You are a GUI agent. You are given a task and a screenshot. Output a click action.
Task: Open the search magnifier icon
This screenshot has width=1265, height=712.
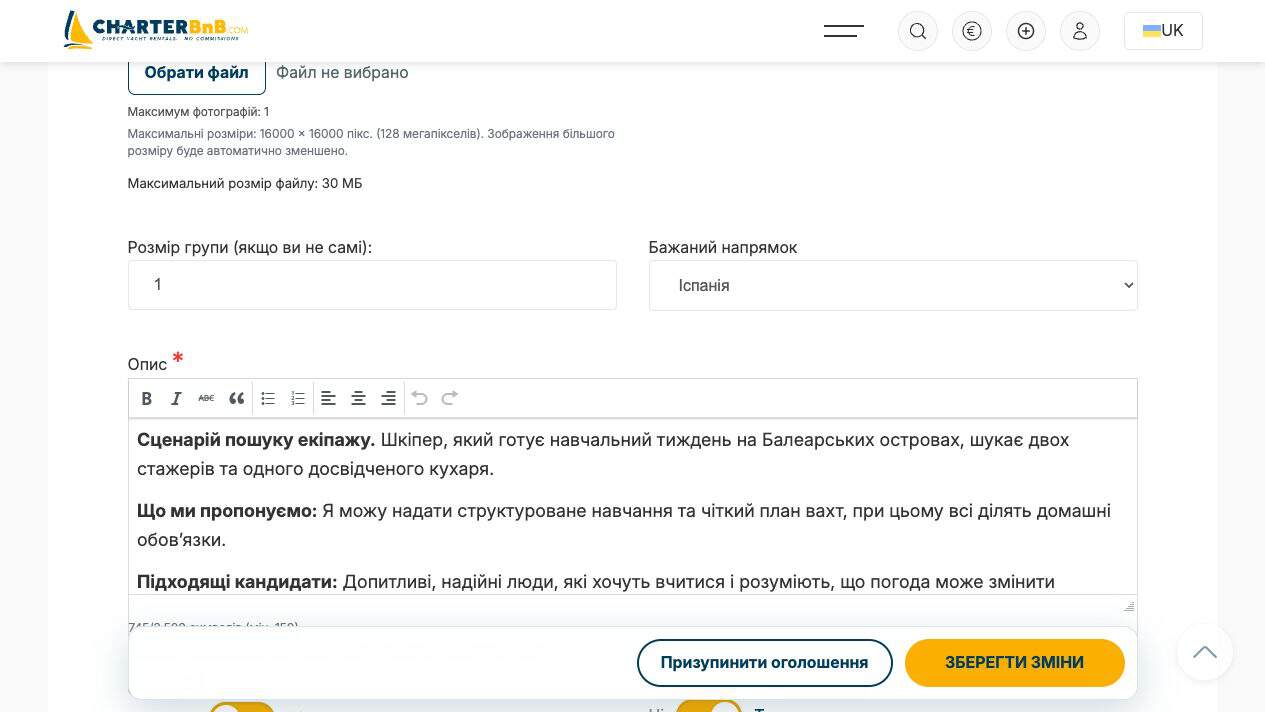pyautogui.click(x=918, y=31)
